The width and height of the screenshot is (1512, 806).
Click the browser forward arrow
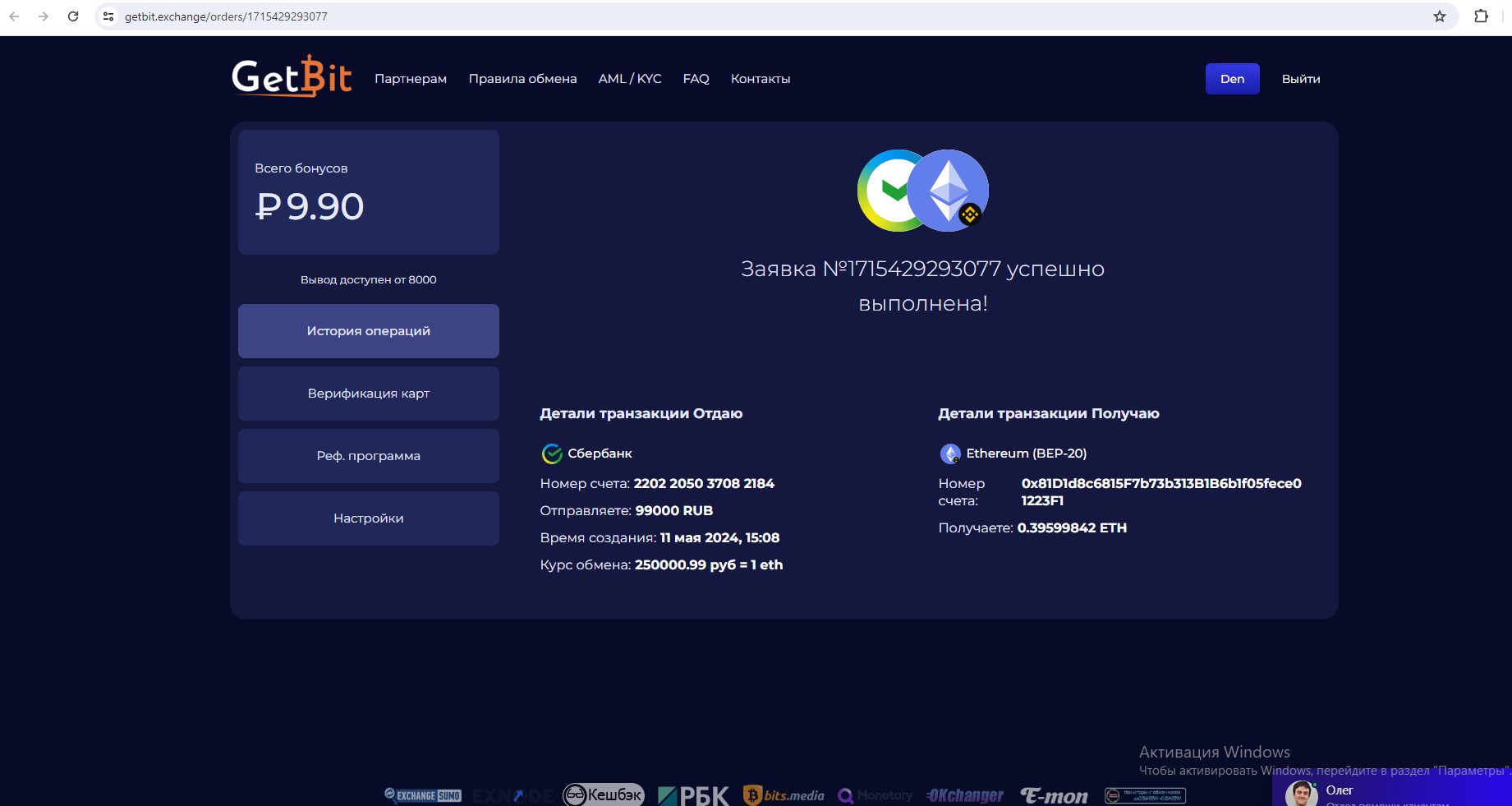(x=44, y=16)
